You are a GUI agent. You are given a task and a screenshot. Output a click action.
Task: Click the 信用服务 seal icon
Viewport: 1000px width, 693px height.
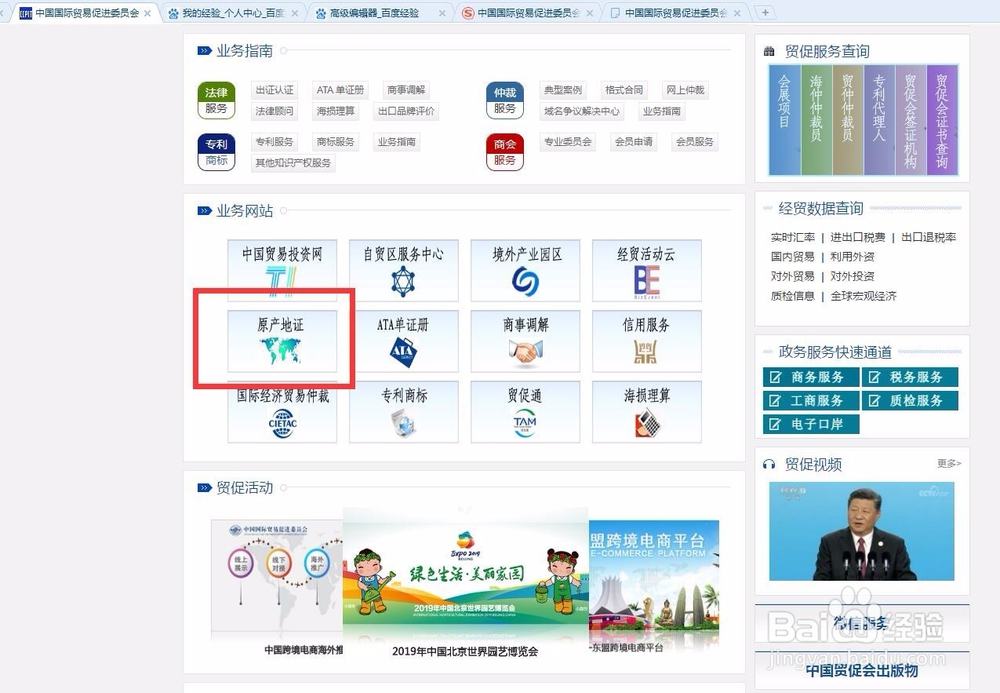646,341
